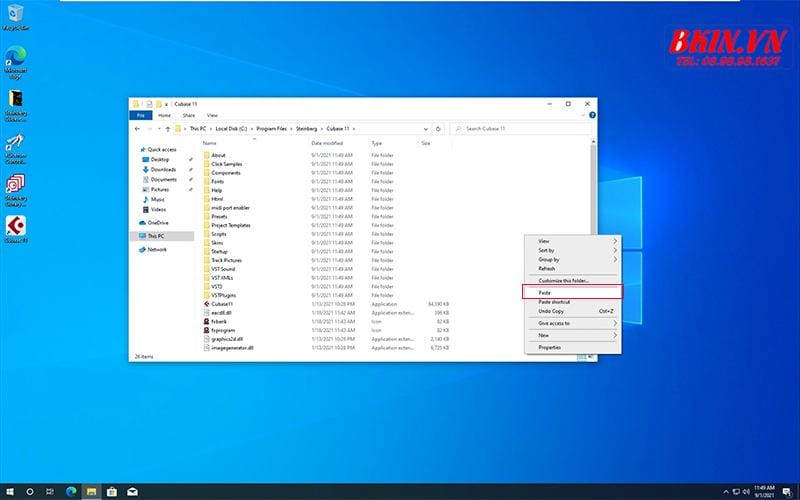Click File Explorer on the taskbar
This screenshot has height=500, width=800.
pos(91,492)
